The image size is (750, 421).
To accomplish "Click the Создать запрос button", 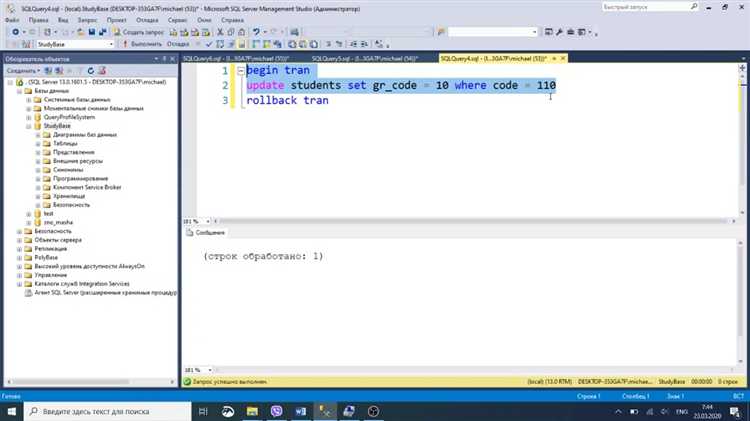I will tap(139, 32).
